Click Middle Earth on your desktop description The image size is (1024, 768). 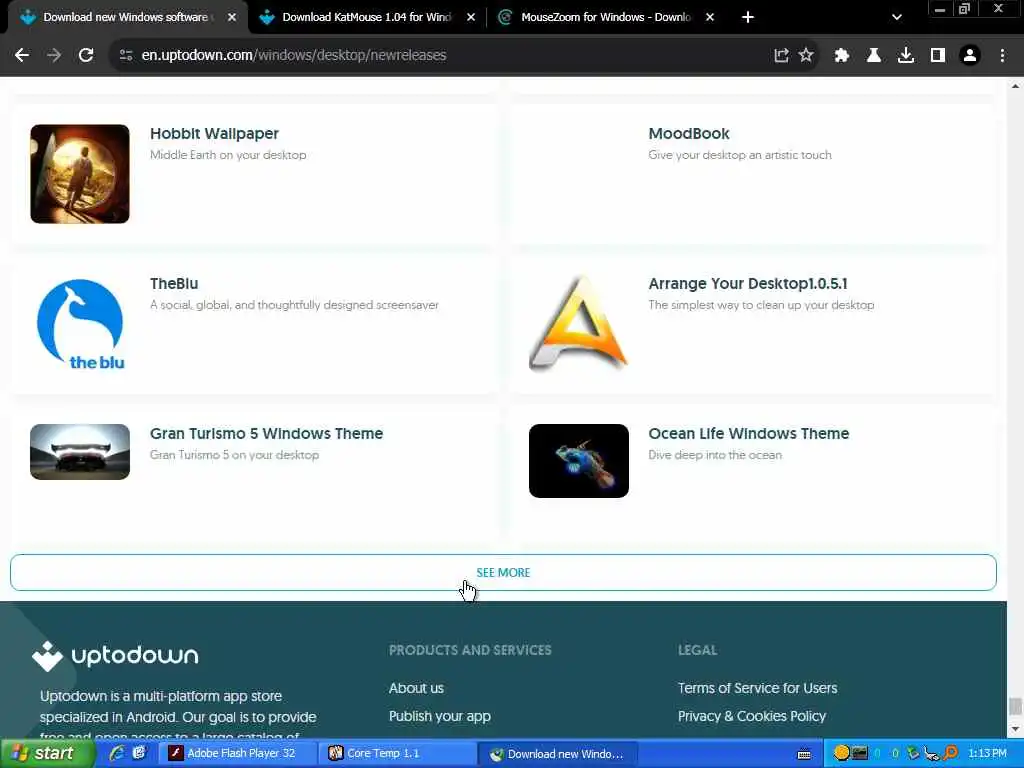tap(228, 155)
